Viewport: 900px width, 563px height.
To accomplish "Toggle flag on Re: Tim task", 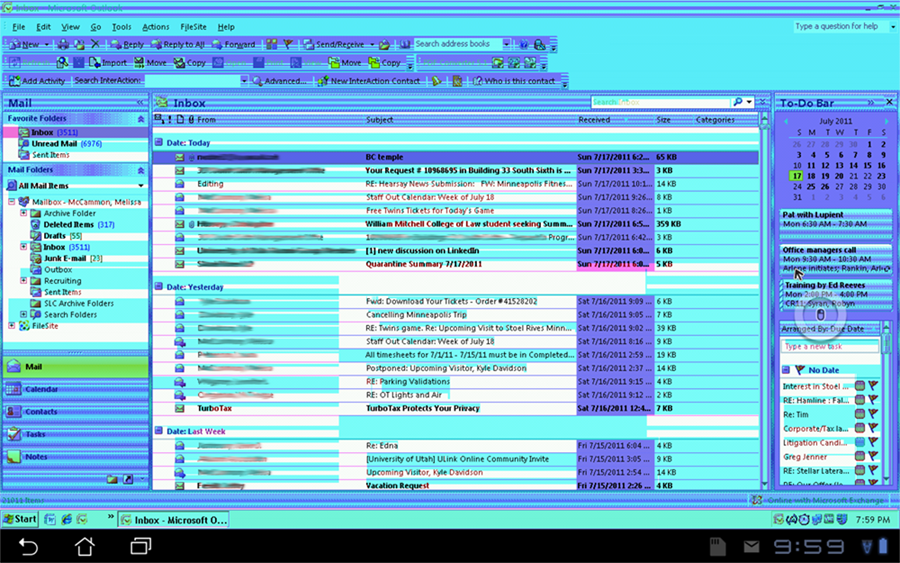I will 874,414.
